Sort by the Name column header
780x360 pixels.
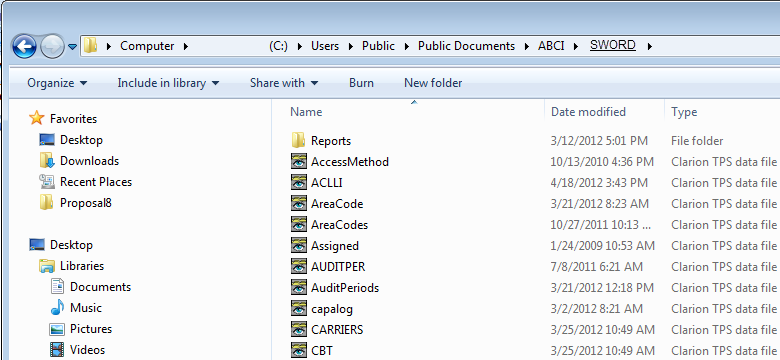pos(306,112)
